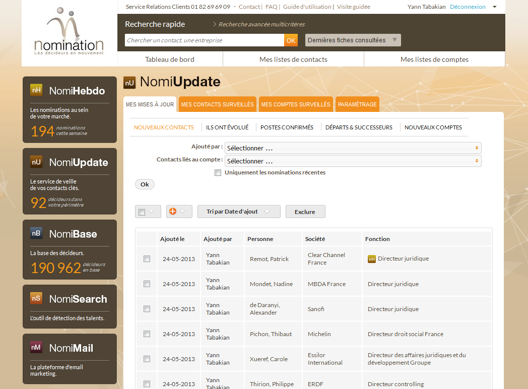
Task: Select checkbox for Mondet, Nadine row
Action: (146, 284)
